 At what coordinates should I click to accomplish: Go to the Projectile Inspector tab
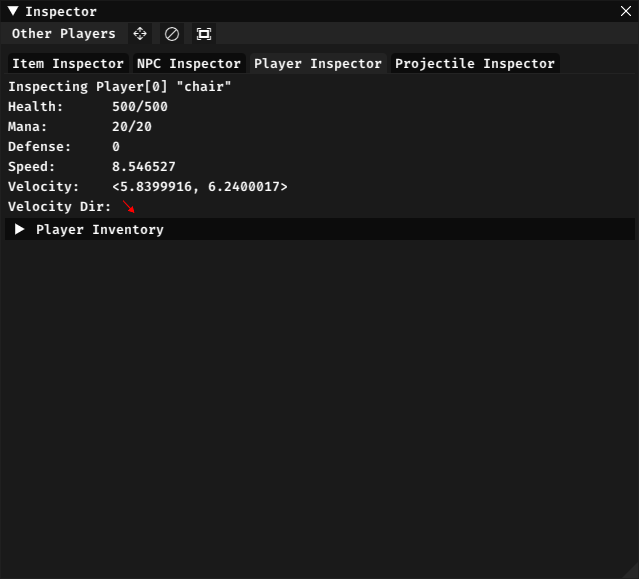tap(475, 63)
